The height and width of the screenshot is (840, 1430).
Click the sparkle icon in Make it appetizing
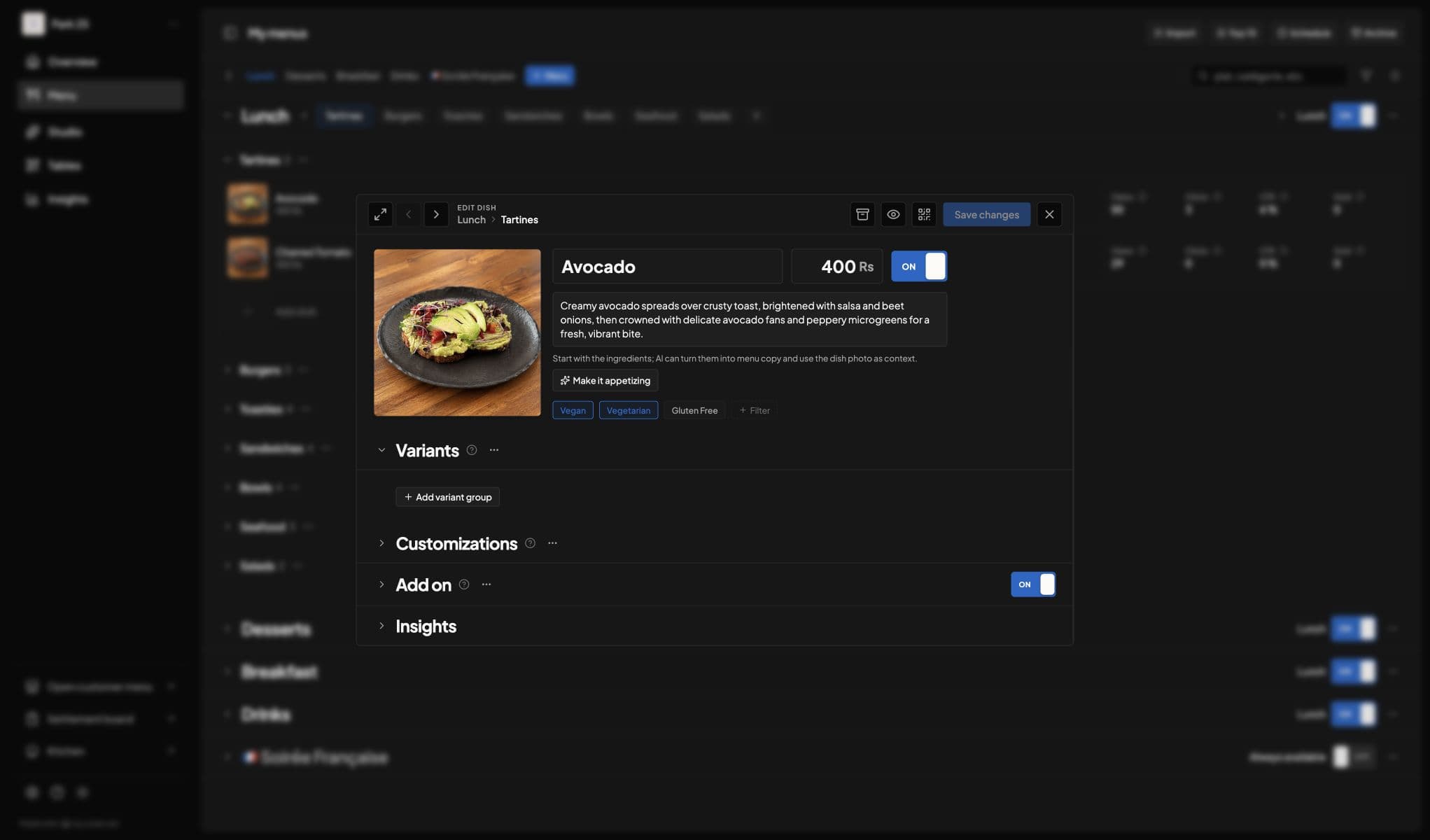click(x=565, y=381)
